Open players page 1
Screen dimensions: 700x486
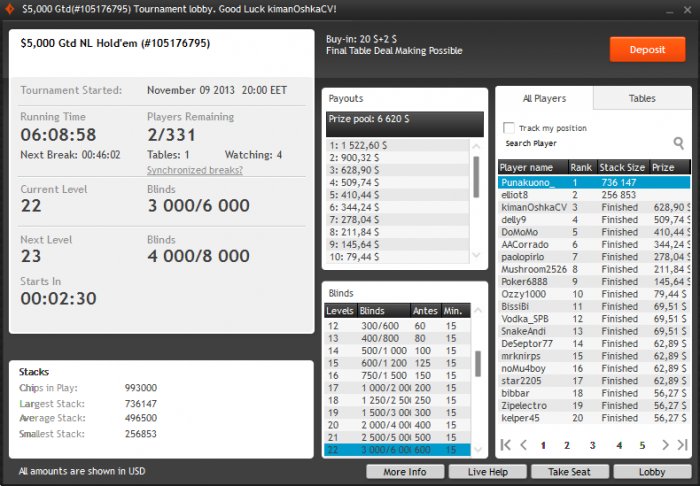543,445
